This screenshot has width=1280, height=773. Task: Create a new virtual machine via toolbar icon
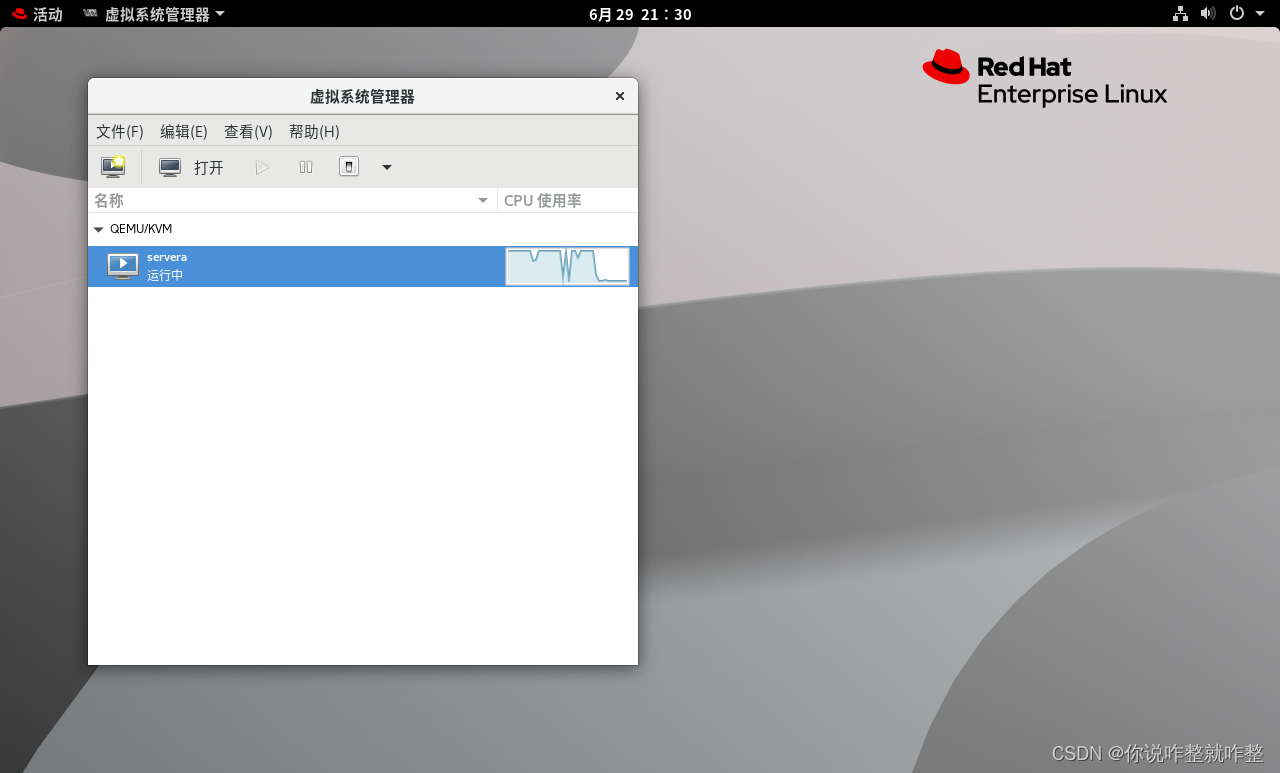[113, 167]
